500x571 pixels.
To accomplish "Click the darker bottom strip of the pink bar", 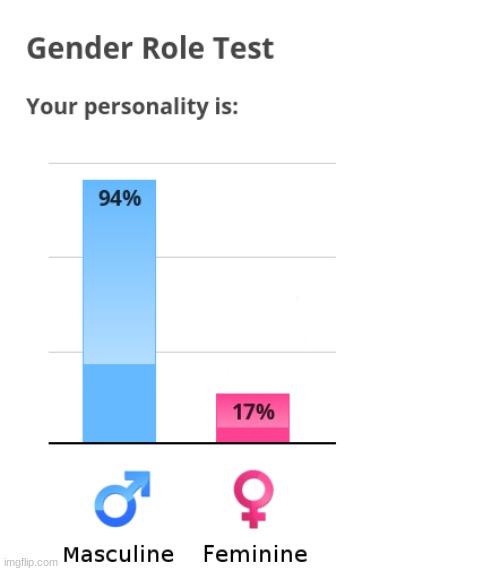I will coord(253,435).
